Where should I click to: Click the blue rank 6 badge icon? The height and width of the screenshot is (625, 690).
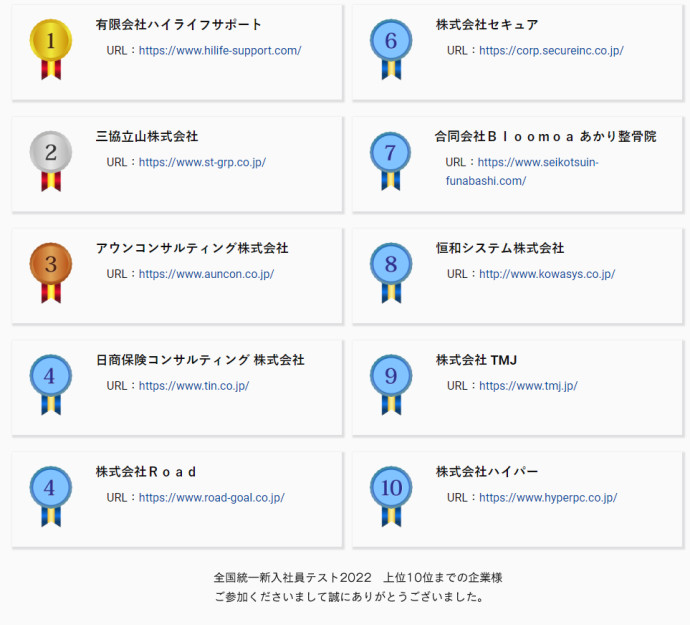391,49
